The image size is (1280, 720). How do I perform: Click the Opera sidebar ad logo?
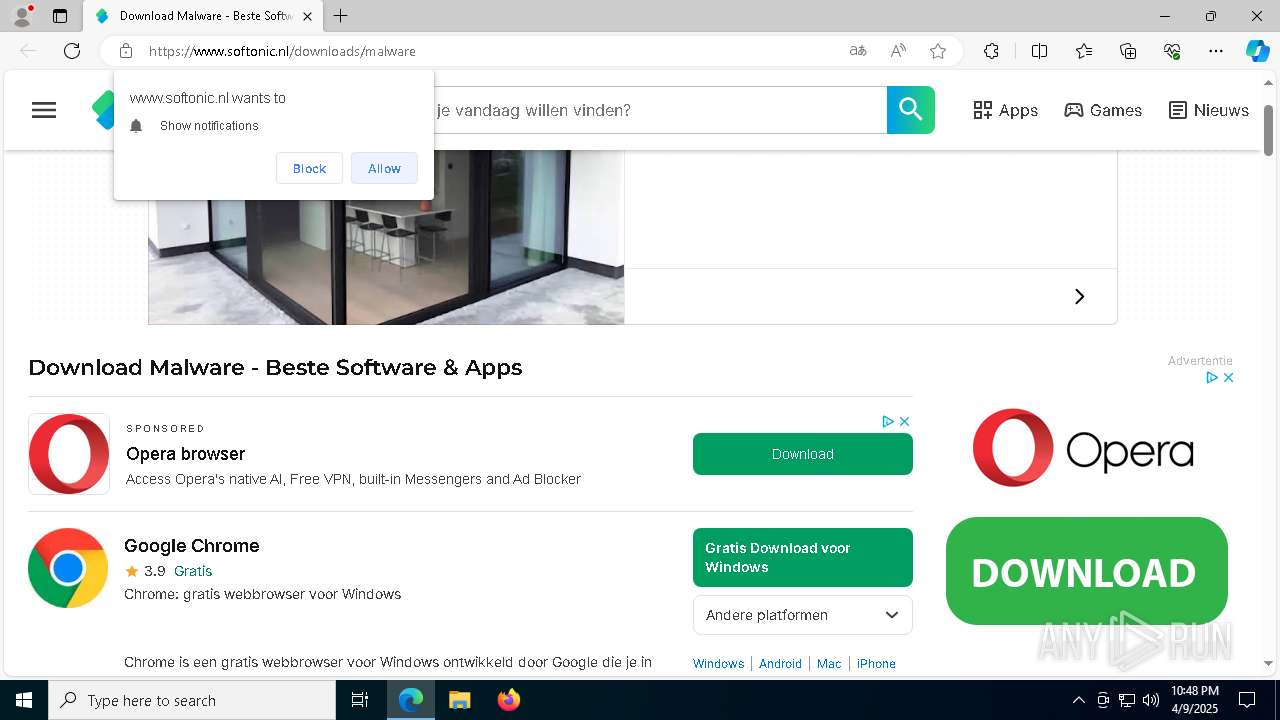coord(1083,448)
